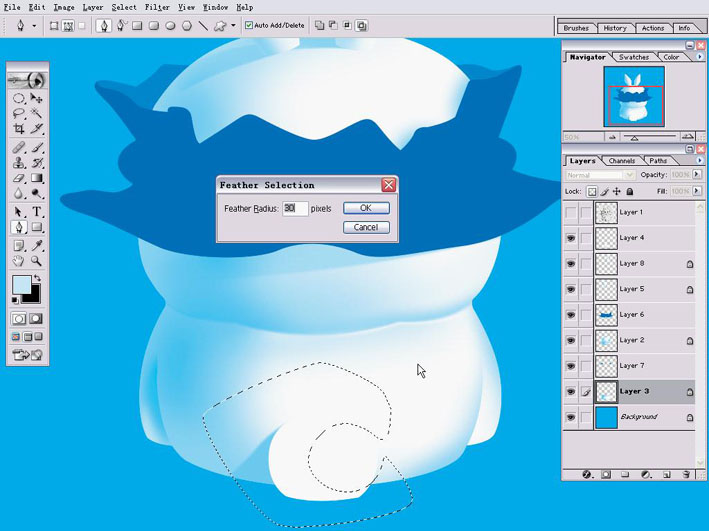
Task: Hide Layer 8 visibility eye
Action: (x=571, y=263)
